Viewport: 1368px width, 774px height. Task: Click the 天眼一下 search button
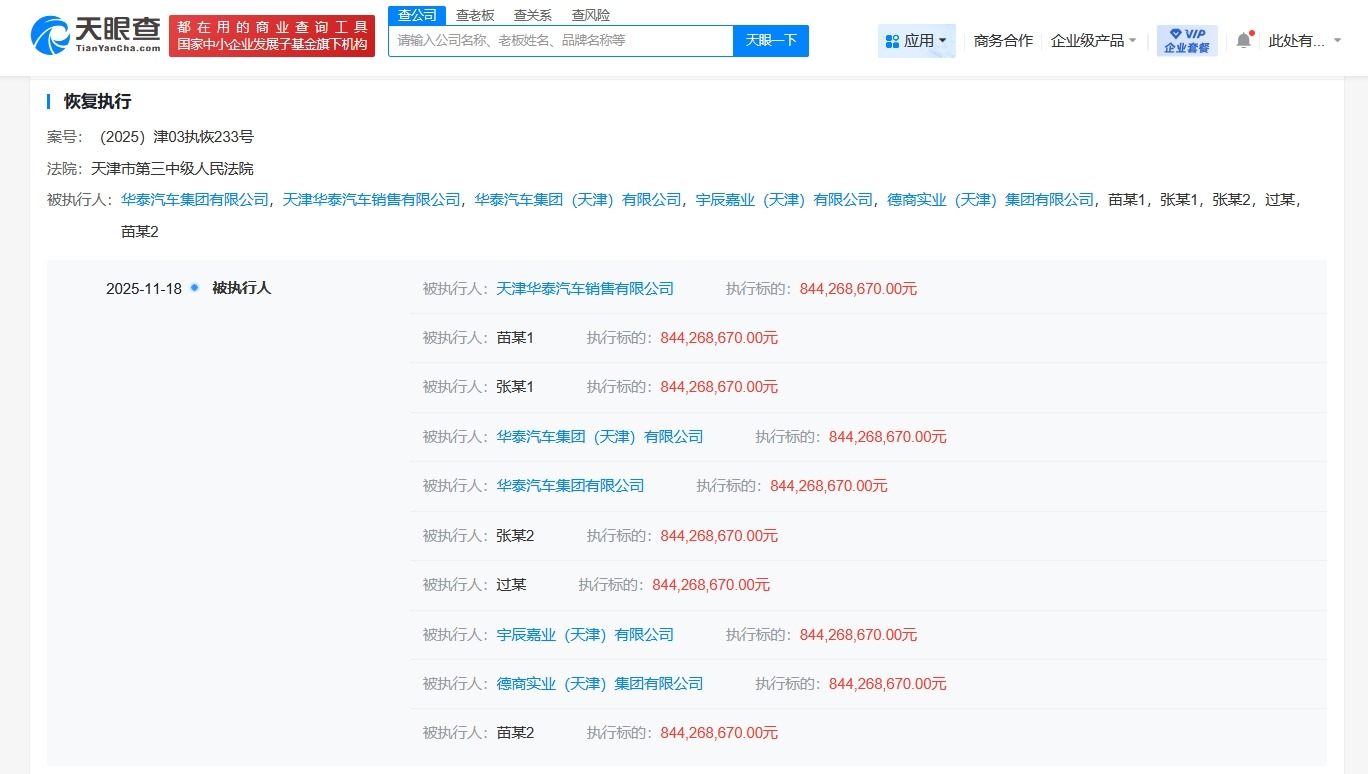point(770,41)
